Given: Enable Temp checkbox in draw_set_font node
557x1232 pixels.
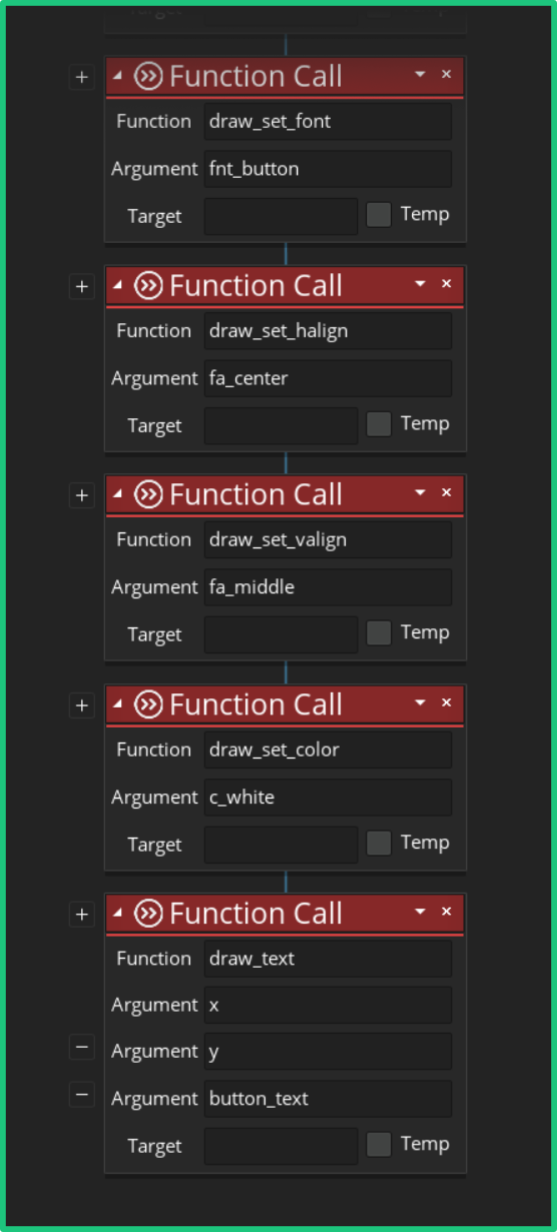Looking at the screenshot, I should [379, 214].
